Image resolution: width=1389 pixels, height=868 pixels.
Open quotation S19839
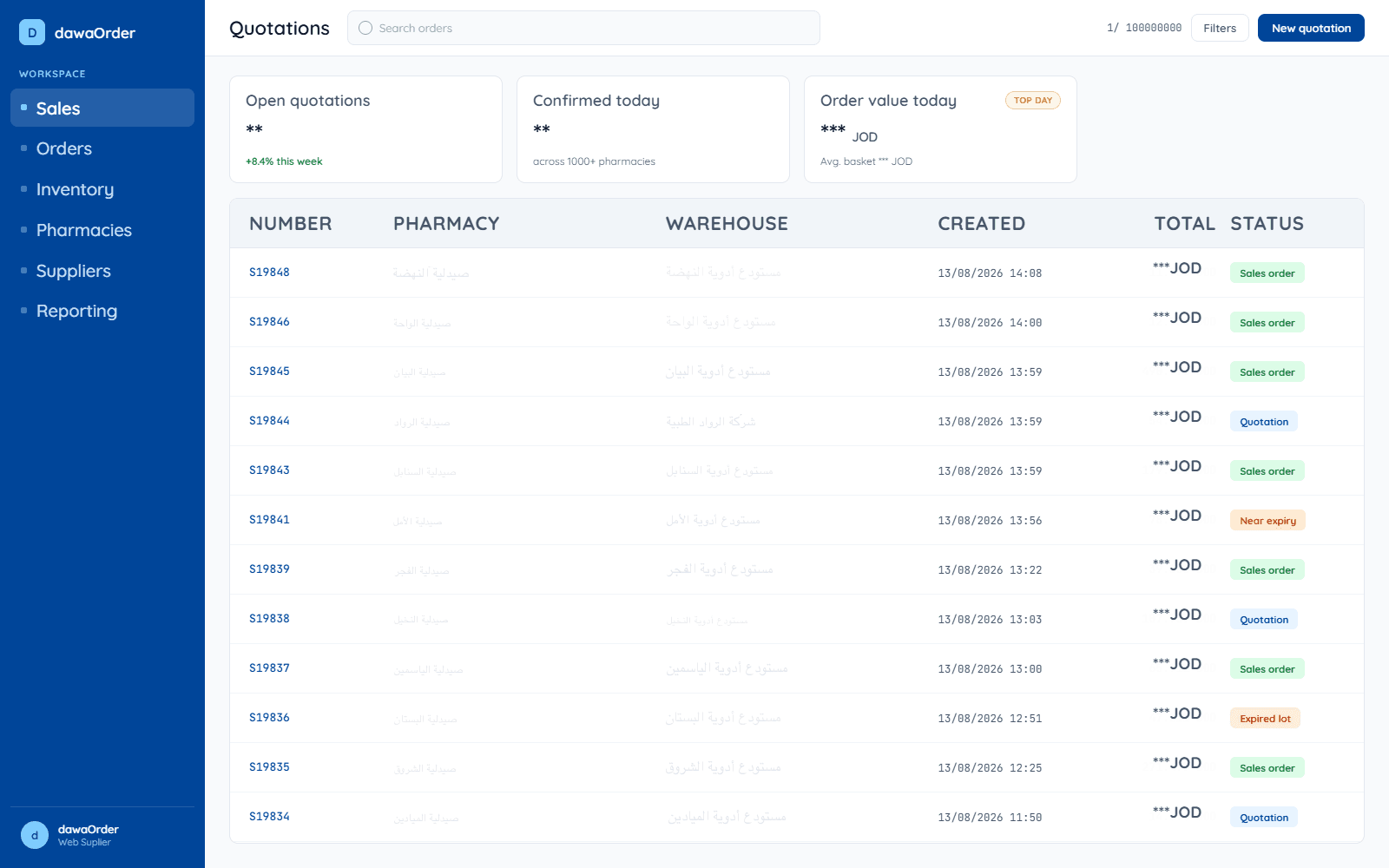[269, 569]
